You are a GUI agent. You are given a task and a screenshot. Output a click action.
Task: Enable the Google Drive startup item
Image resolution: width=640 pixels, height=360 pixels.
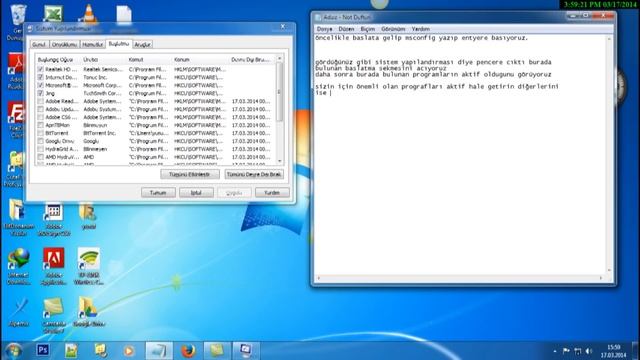[40, 141]
